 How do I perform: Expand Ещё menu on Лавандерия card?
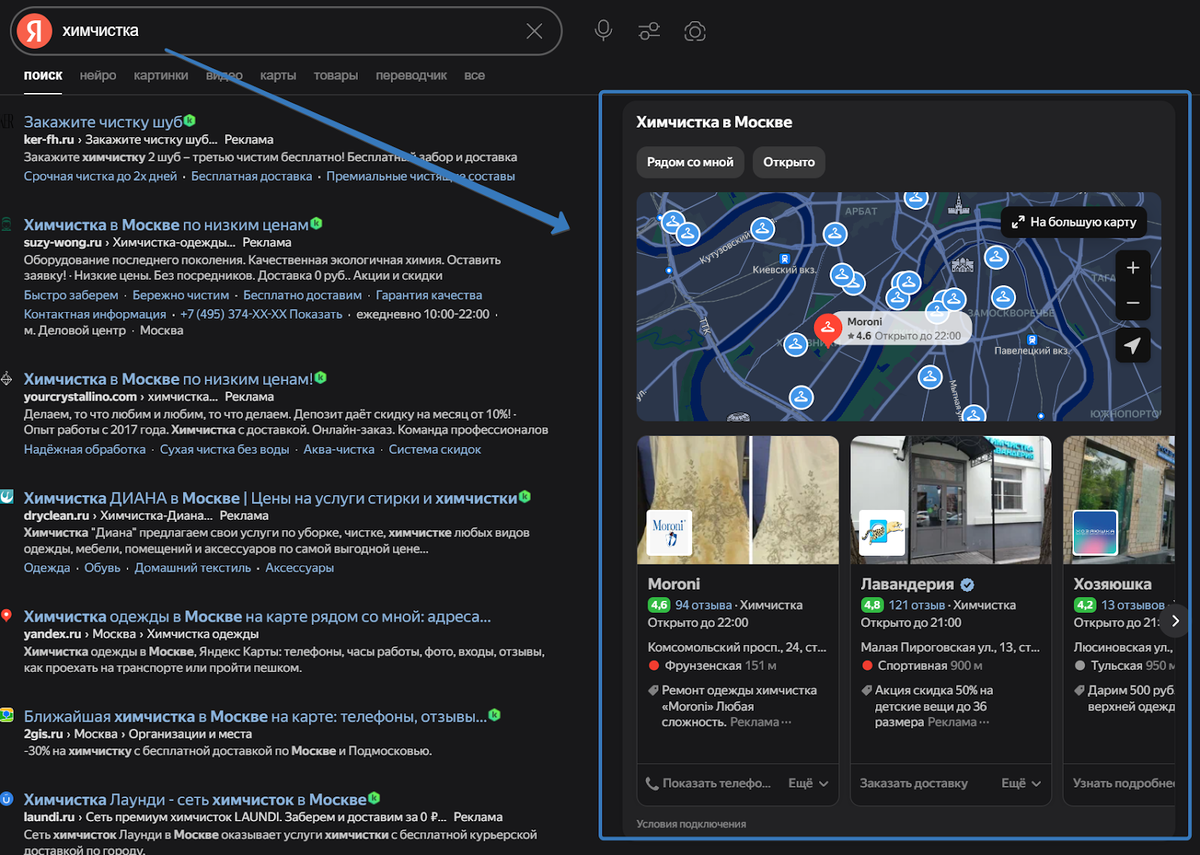point(1021,784)
